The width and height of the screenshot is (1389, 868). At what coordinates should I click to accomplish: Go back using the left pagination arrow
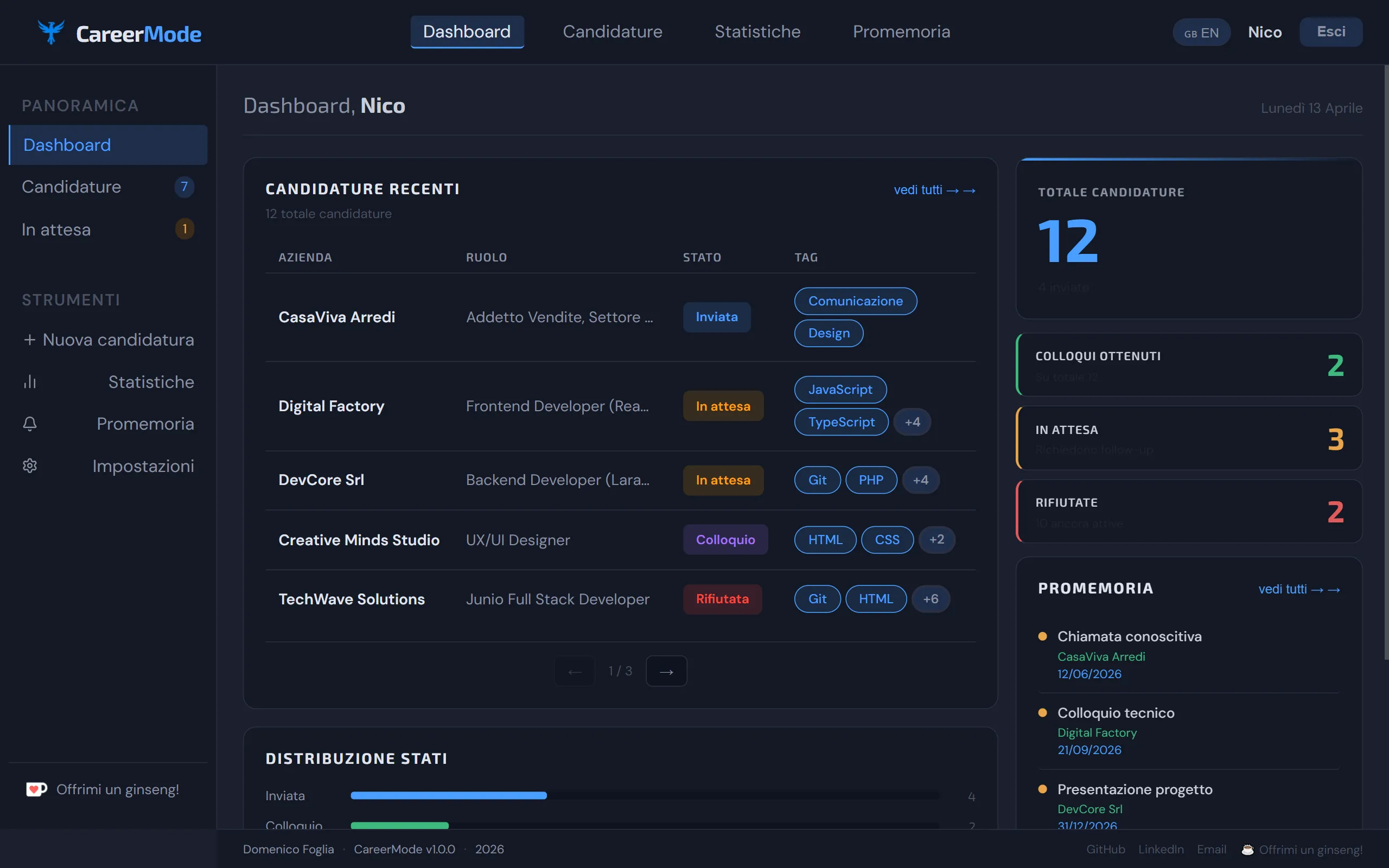point(574,670)
